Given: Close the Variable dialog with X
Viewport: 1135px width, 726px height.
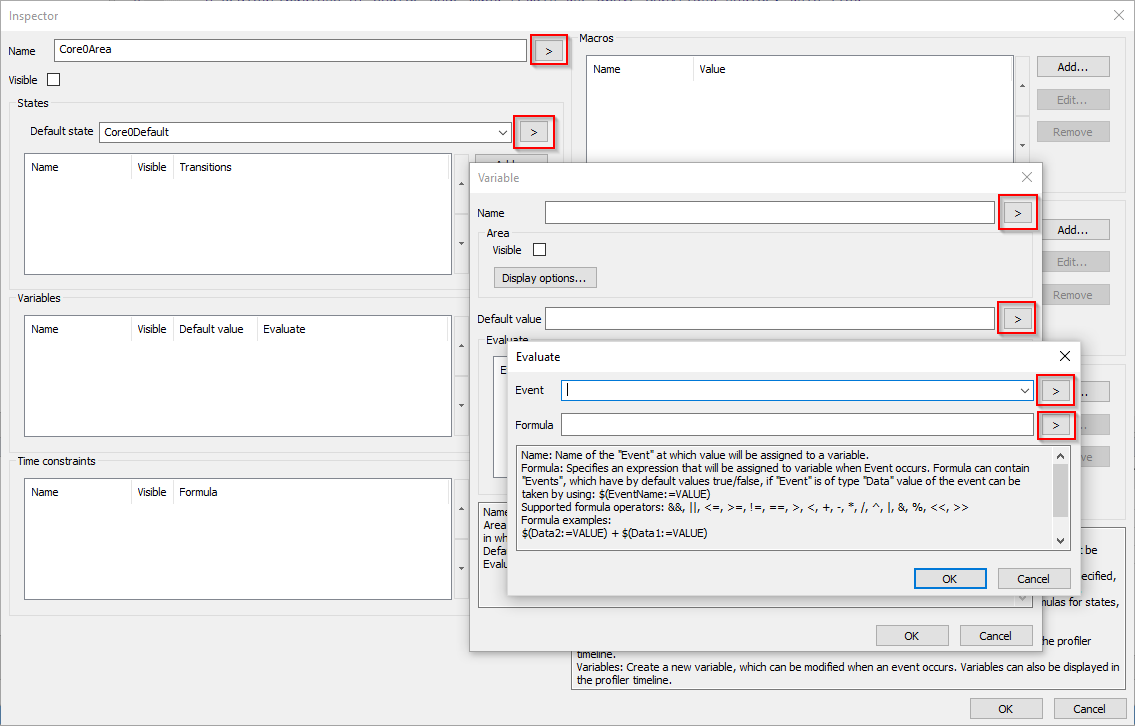Looking at the screenshot, I should (x=1026, y=177).
